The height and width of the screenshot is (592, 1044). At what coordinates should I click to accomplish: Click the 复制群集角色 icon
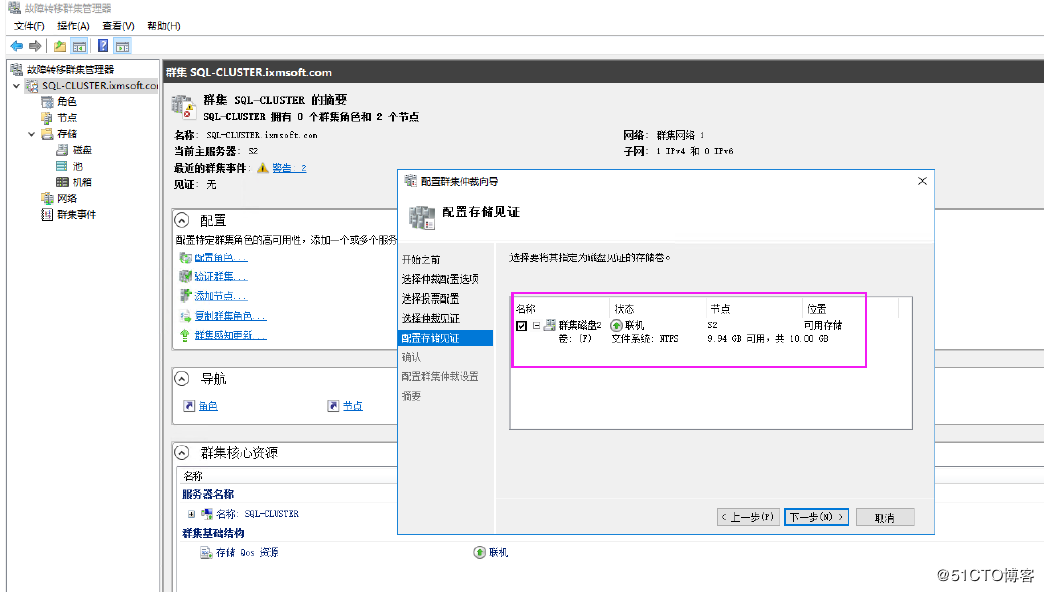(186, 315)
